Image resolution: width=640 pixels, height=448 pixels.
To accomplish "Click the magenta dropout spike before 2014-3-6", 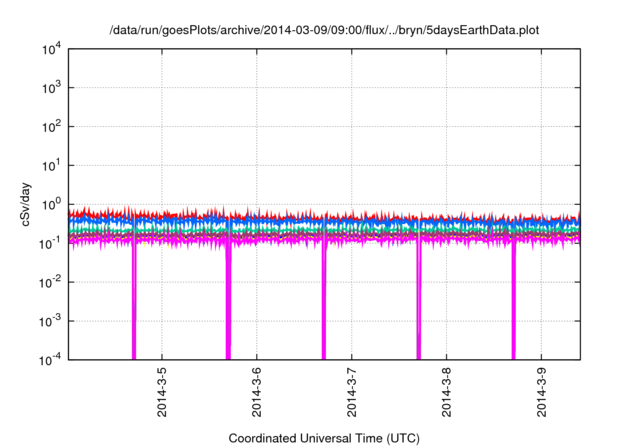I will pos(229,300).
